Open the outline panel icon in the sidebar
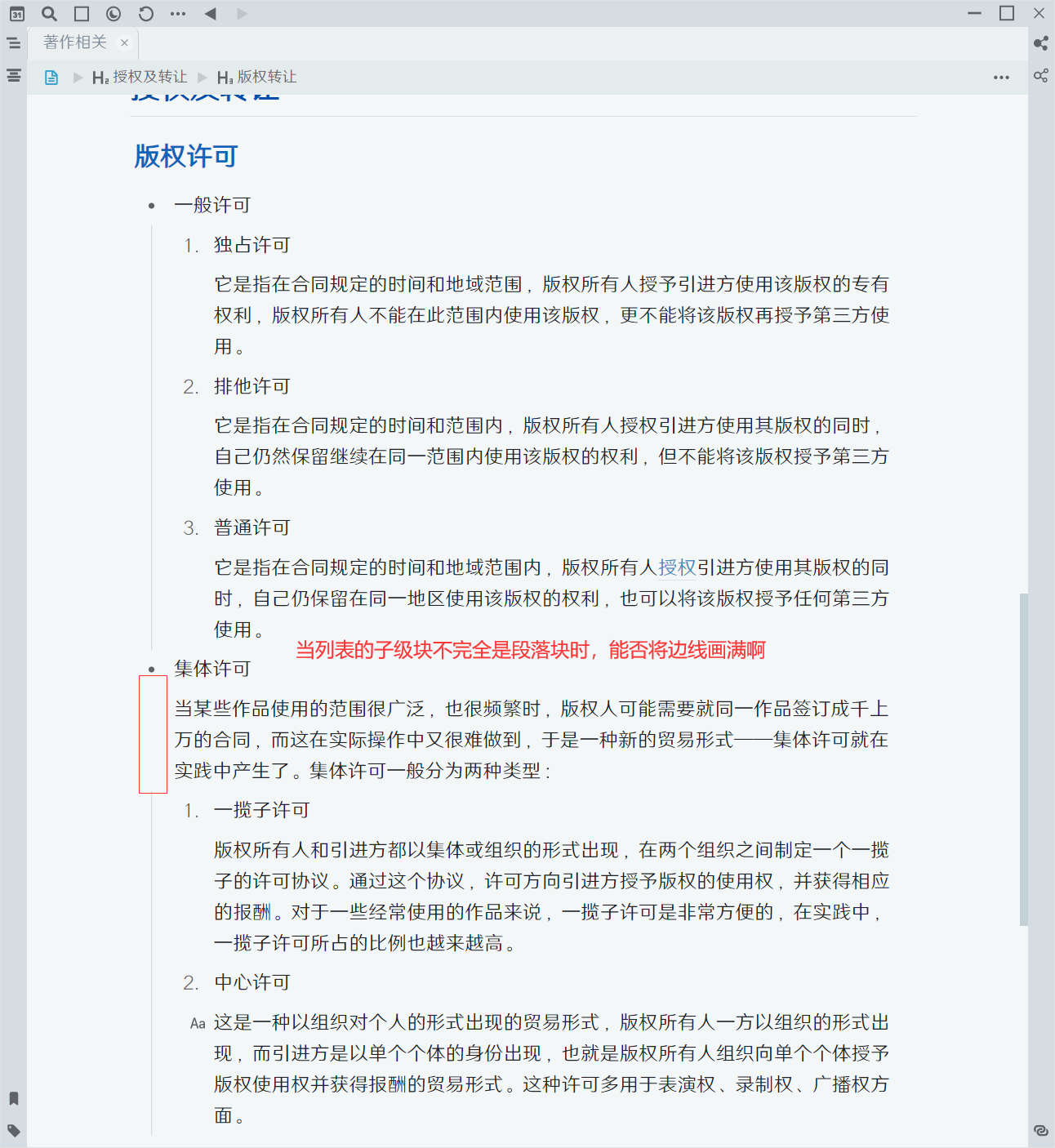The height and width of the screenshot is (1148, 1055). pyautogui.click(x=14, y=75)
